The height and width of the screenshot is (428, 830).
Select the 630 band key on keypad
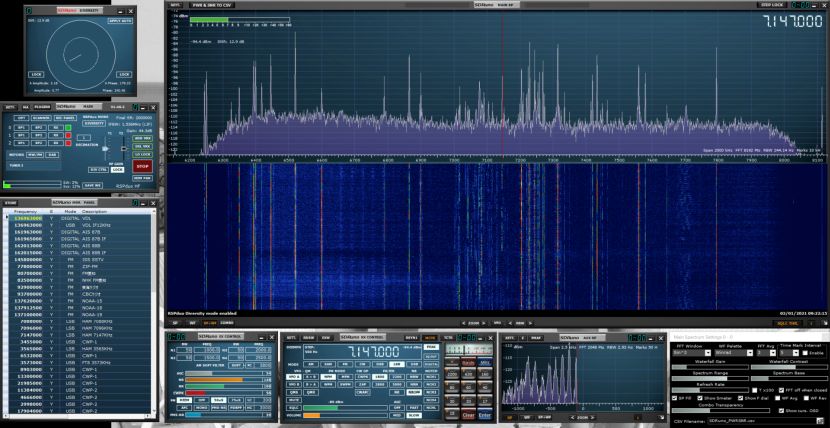[468, 374]
